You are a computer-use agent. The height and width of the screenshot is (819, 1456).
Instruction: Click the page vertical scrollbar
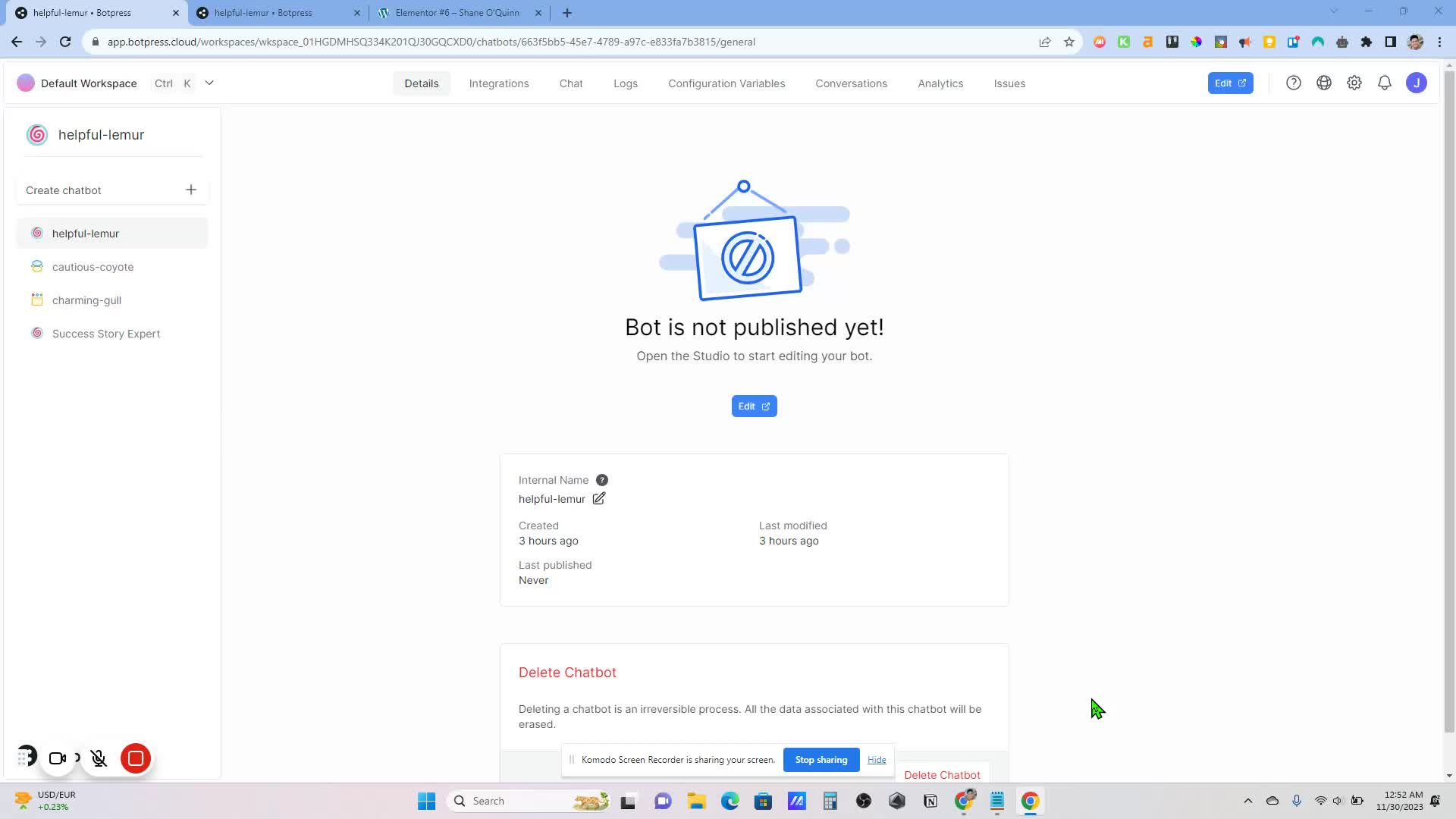[x=1448, y=402]
